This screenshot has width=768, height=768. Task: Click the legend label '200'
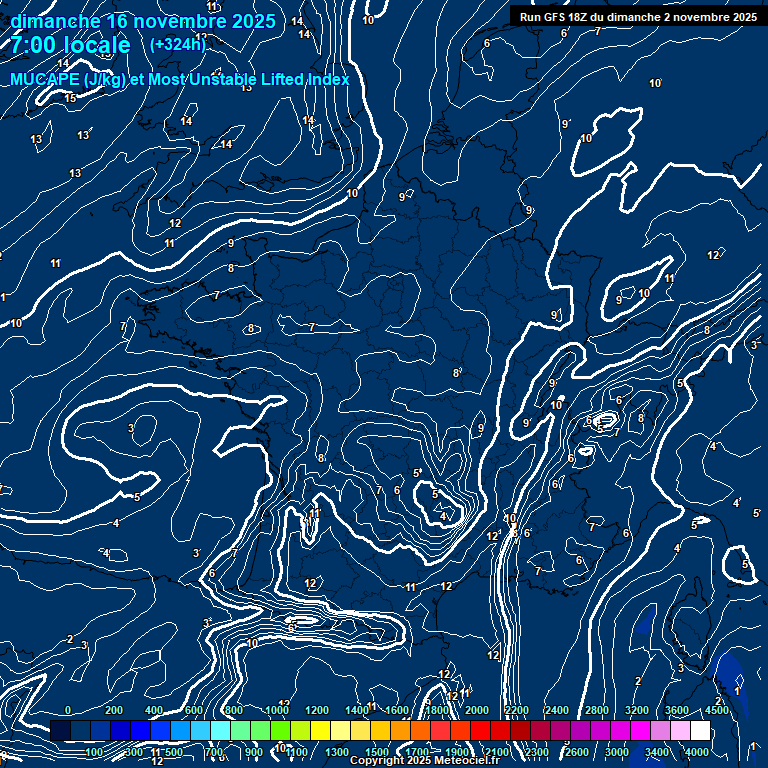(x=114, y=710)
